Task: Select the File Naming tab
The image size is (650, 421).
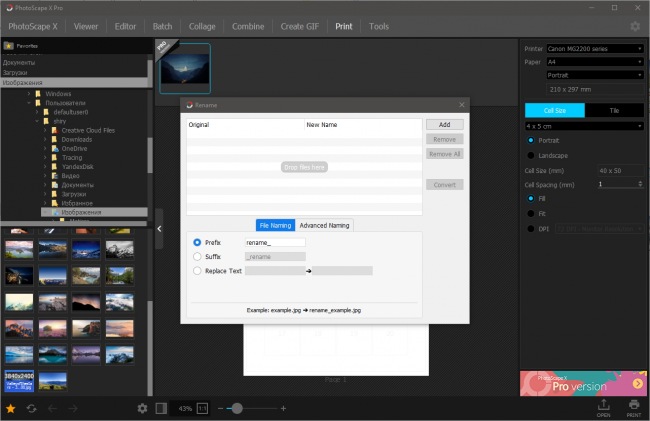Action: pyautogui.click(x=275, y=225)
